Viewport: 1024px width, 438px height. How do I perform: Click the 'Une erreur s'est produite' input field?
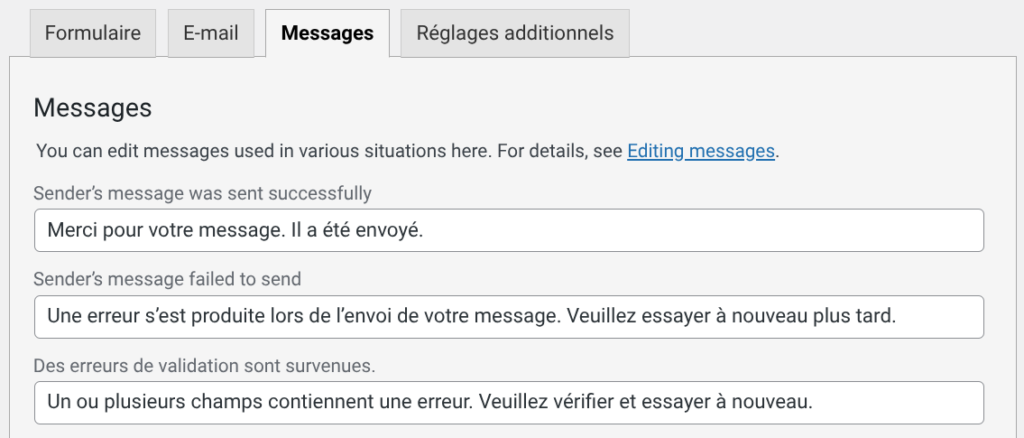[x=508, y=317]
